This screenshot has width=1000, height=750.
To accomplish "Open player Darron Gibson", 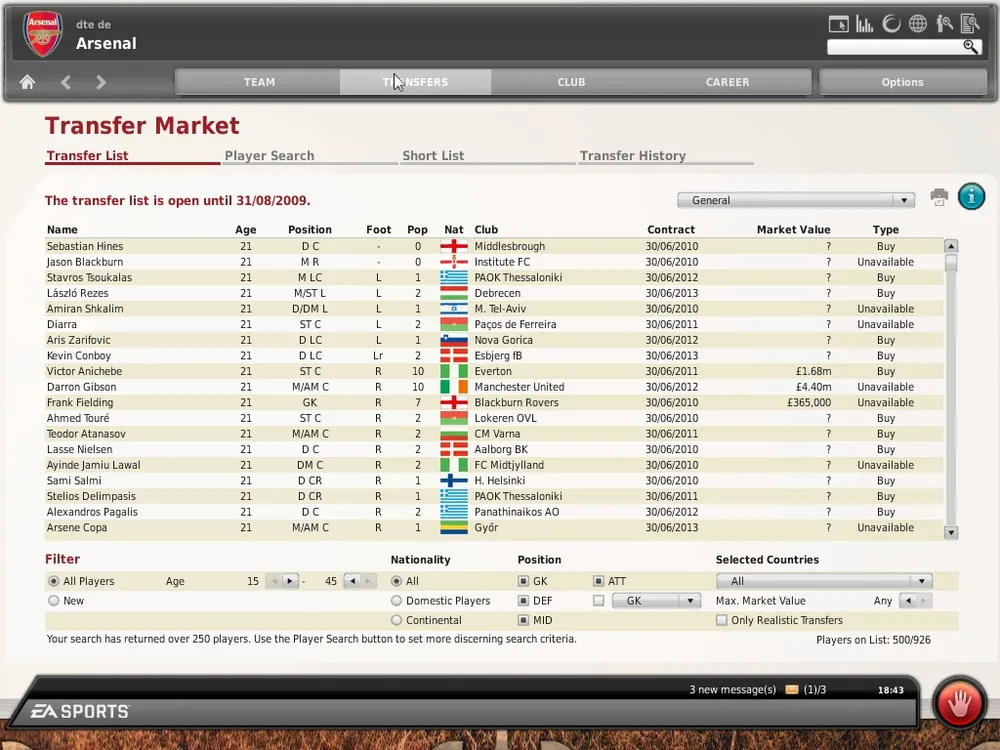I will pos(81,387).
